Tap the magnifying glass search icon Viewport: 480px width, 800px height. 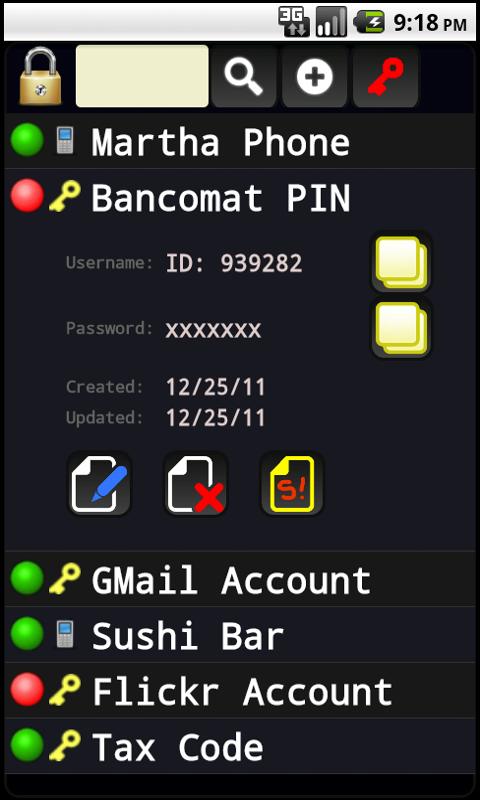pyautogui.click(x=244, y=76)
